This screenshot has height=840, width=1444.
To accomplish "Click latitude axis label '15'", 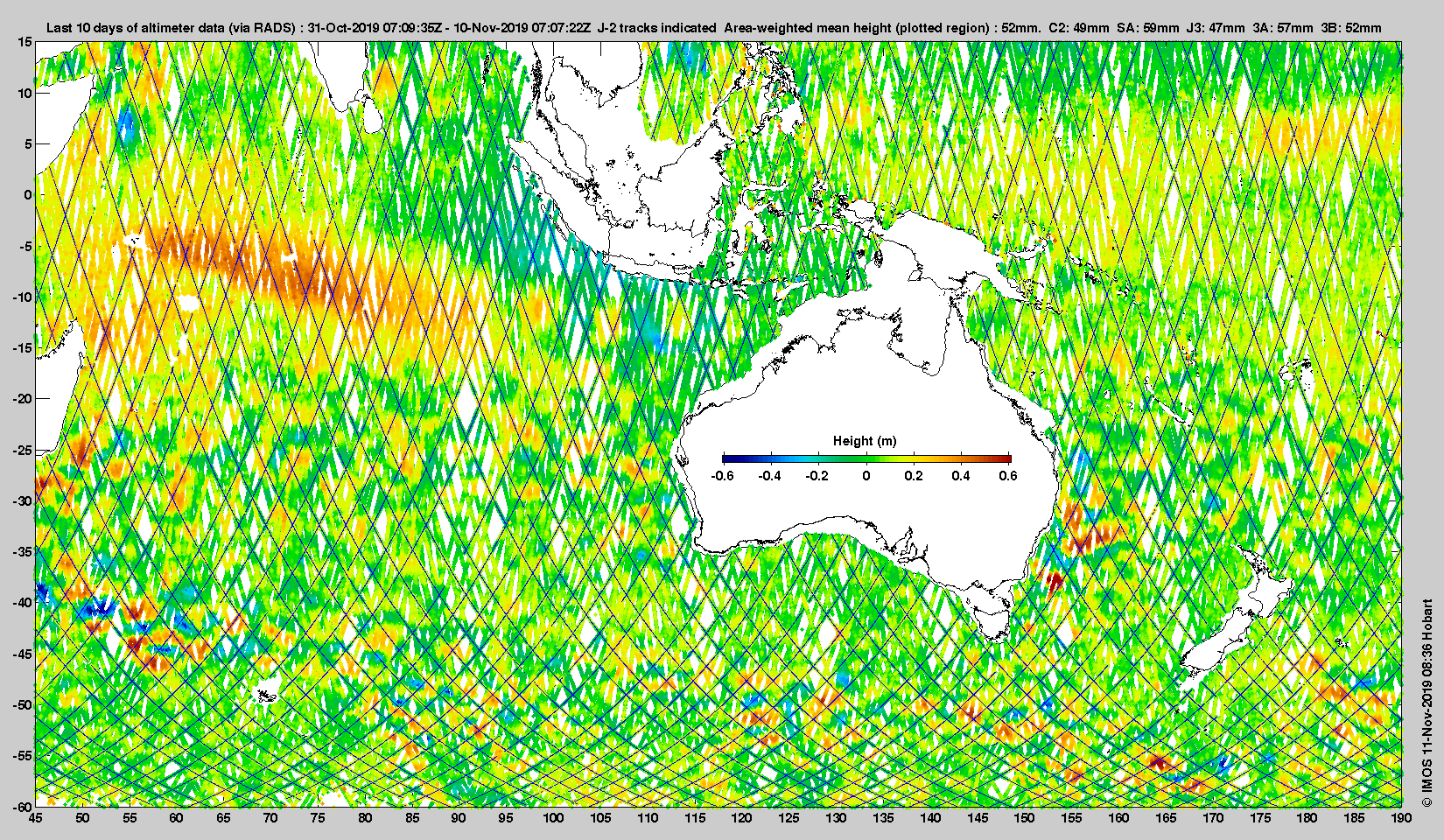I will point(25,42).
